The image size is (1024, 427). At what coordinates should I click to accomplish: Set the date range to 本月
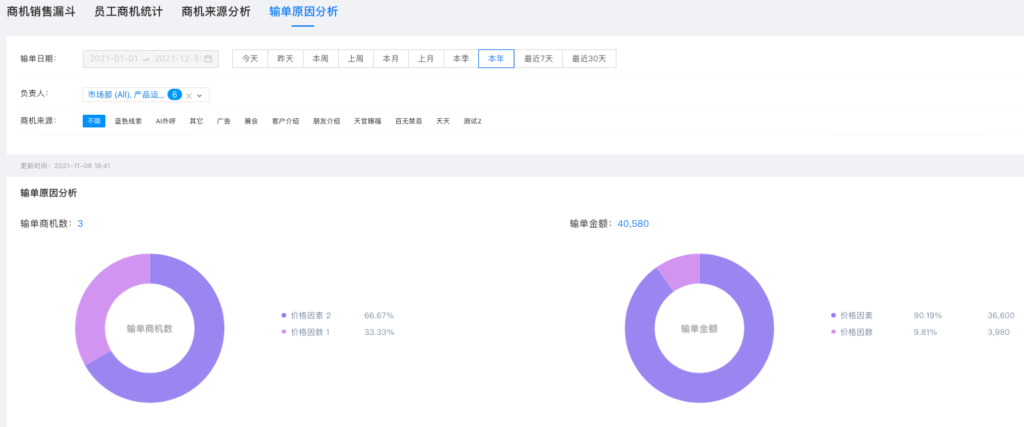click(390, 59)
